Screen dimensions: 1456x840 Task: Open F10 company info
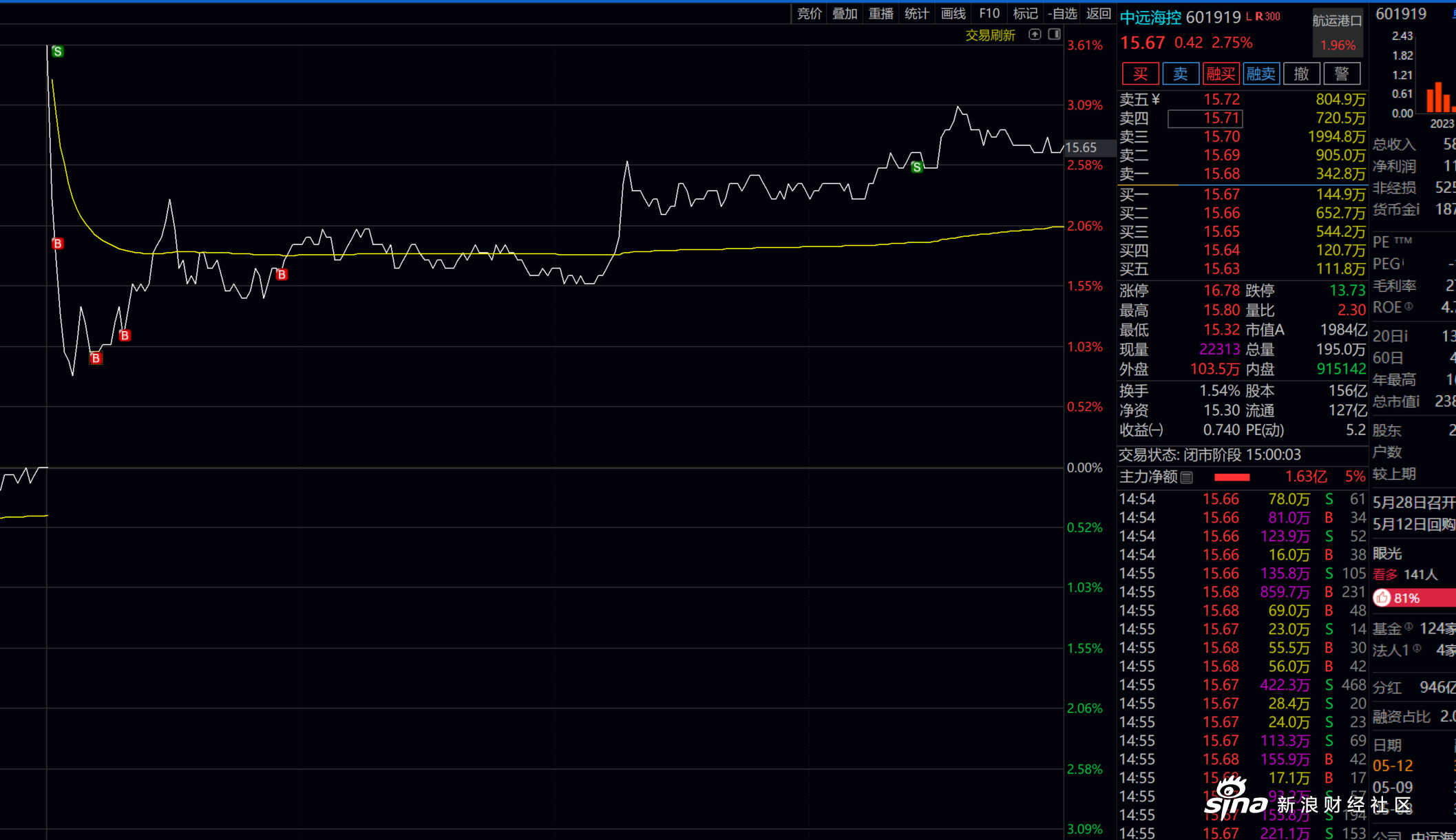tap(989, 14)
